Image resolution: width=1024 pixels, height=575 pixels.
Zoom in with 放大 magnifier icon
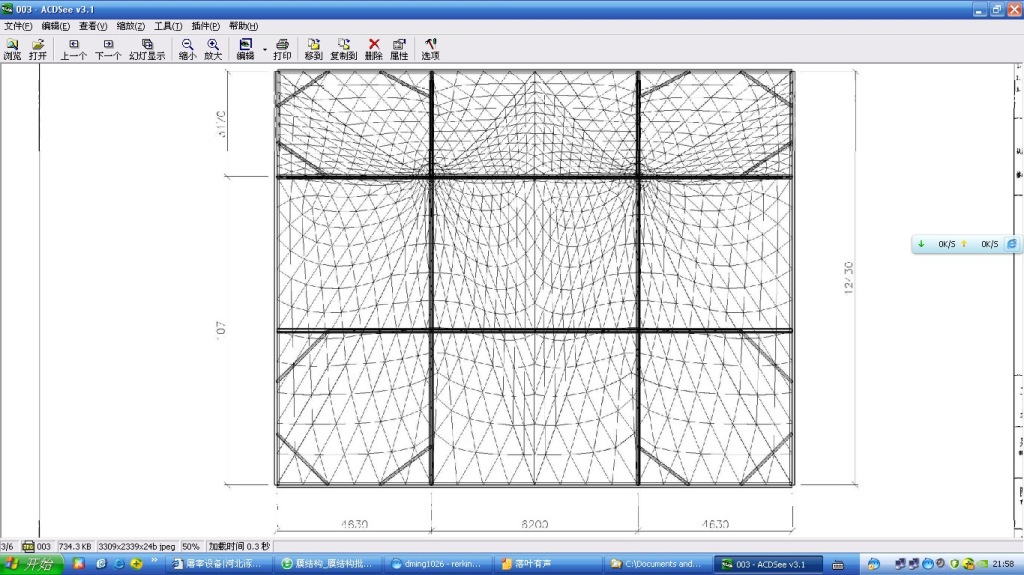(213, 49)
